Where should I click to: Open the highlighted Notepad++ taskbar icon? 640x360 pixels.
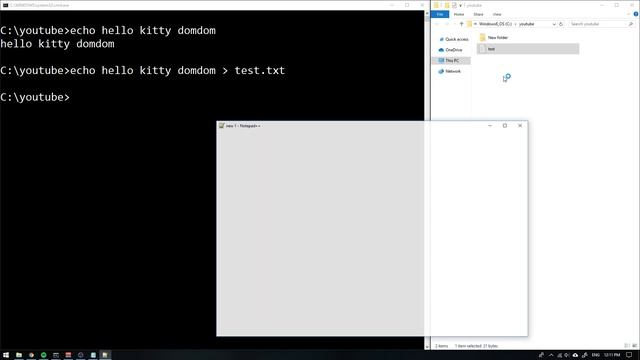tap(105, 355)
